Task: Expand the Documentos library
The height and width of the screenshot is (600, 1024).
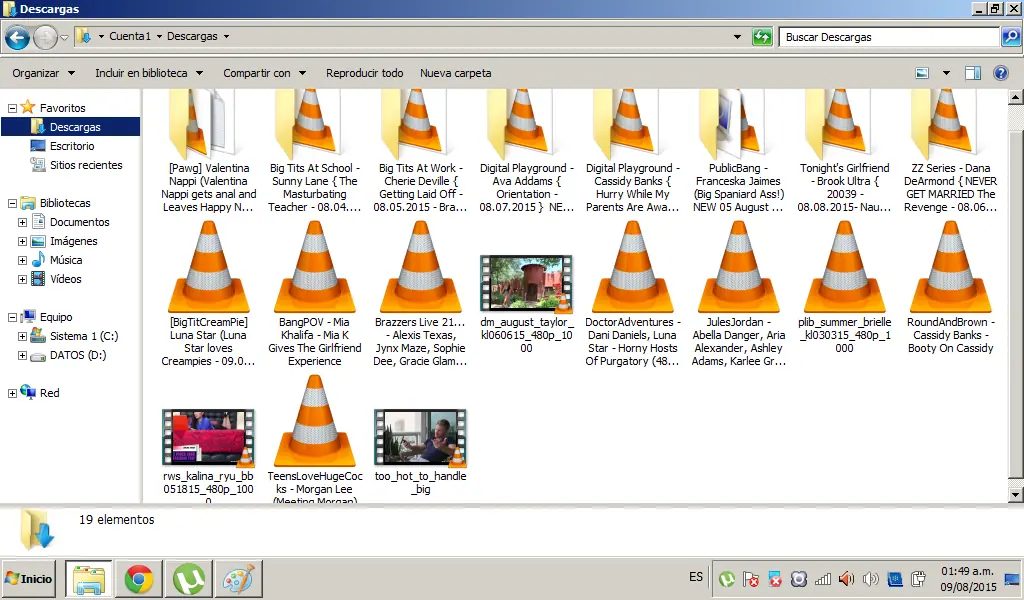Action: point(22,223)
